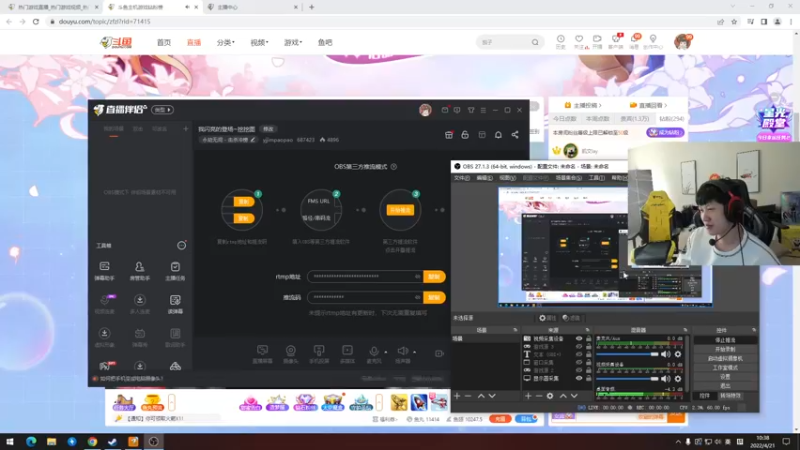Copy the 推流码 with the orange button
This screenshot has height=450, width=800.
[434, 297]
